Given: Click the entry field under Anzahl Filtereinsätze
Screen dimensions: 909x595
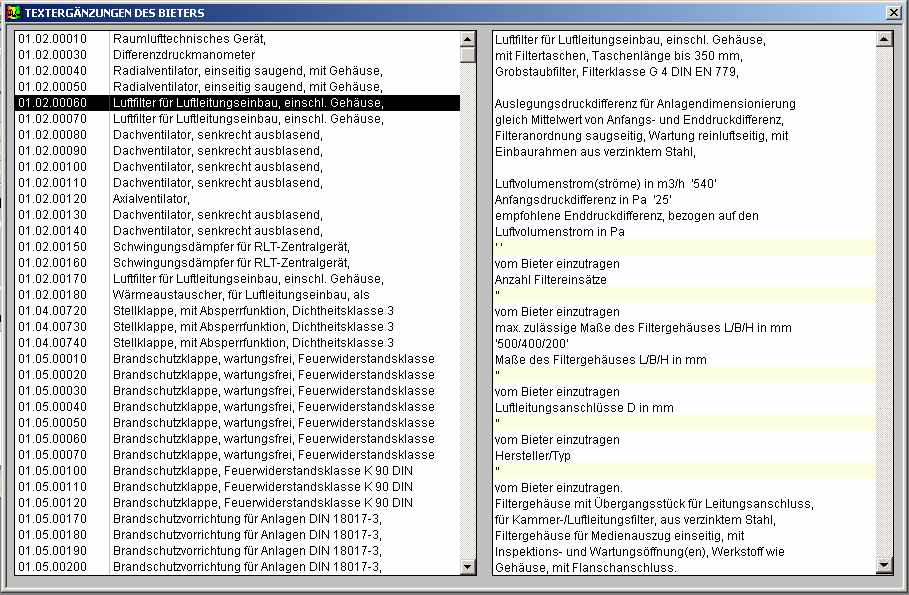Looking at the screenshot, I should click(684, 295).
